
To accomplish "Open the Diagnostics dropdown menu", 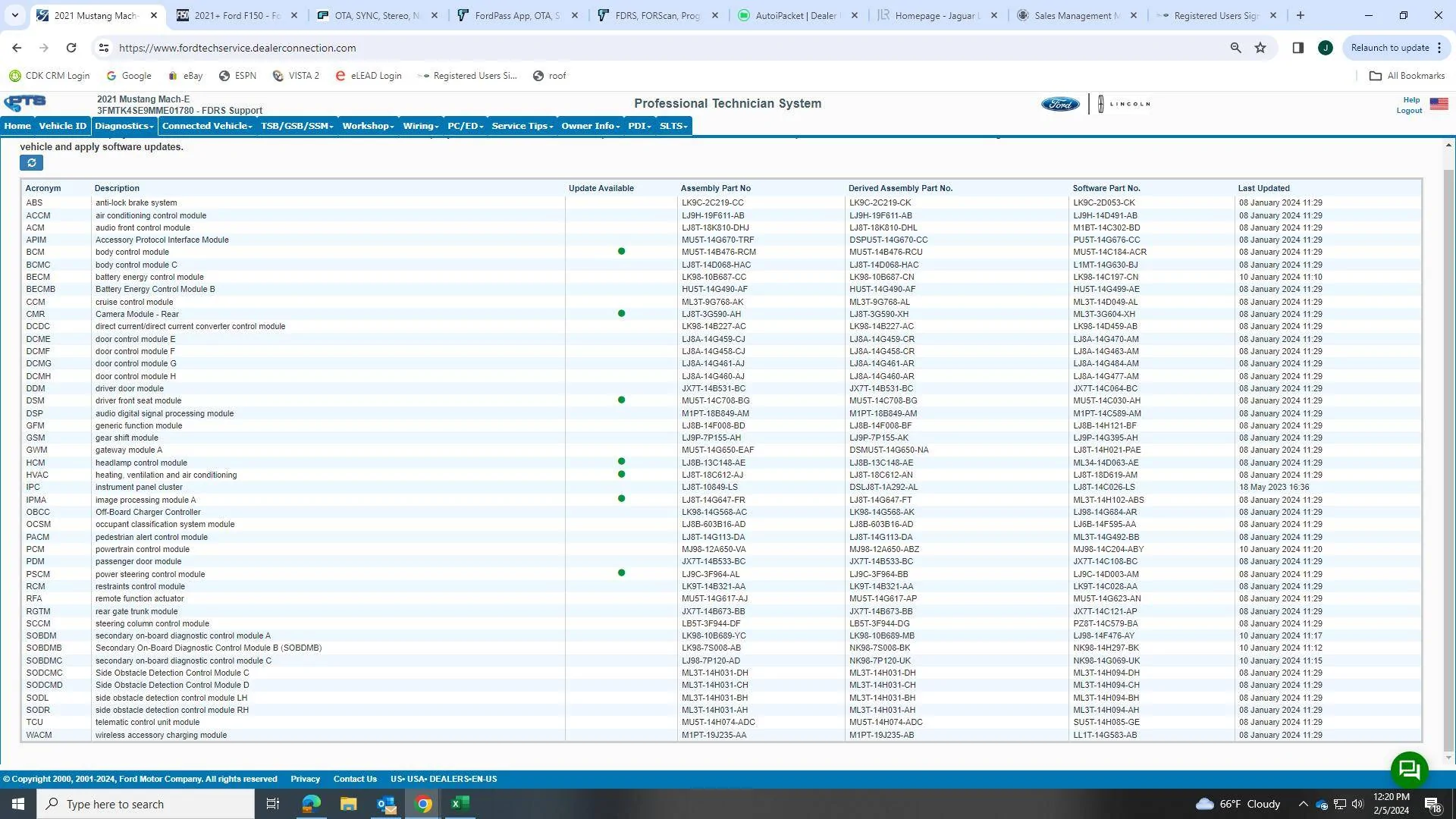I will coord(124,126).
